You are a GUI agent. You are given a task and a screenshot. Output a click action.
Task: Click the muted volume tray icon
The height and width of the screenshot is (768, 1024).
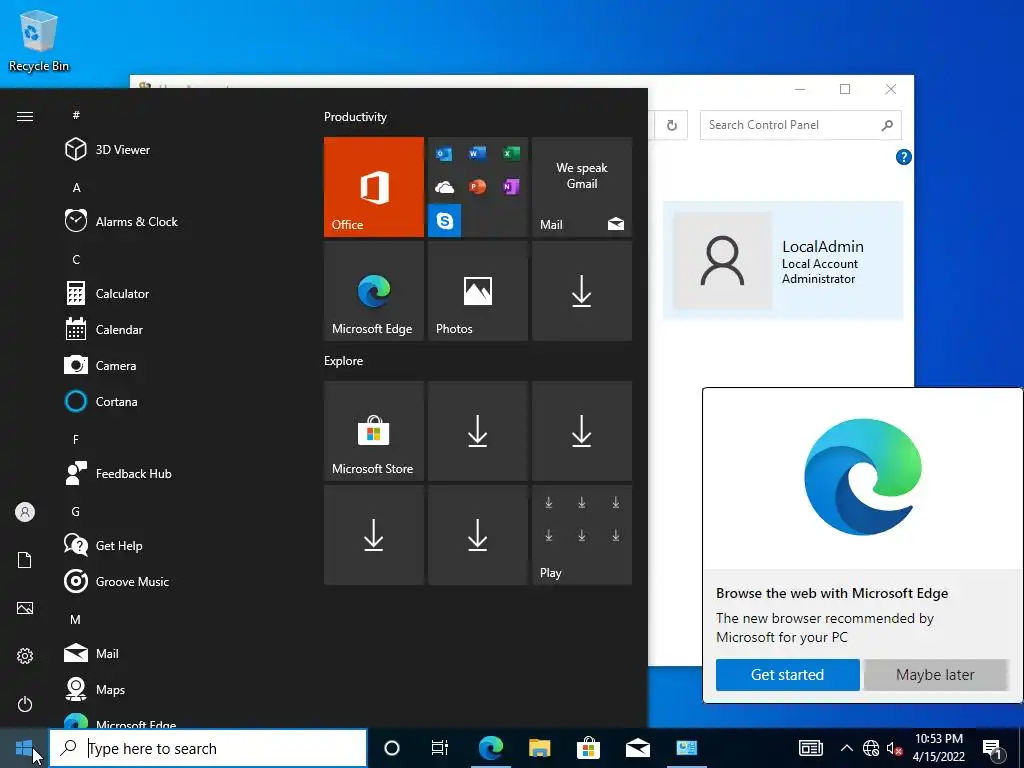(x=894, y=748)
